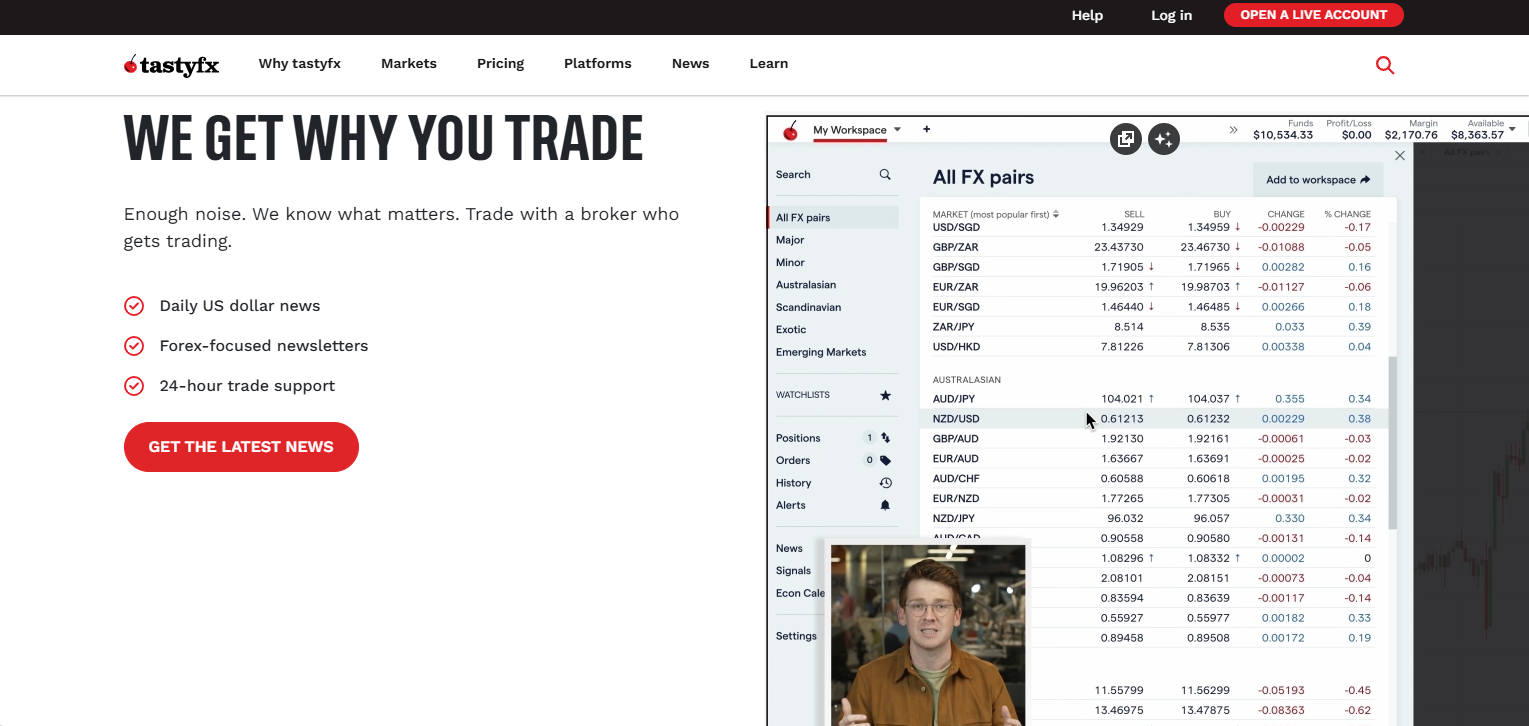Viewport: 1529px width, 726px height.
Task: Open the Markets menu
Action: coord(409,63)
